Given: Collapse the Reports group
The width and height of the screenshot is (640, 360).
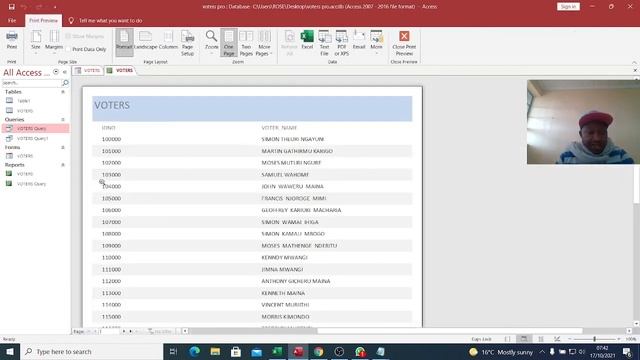Looking at the screenshot, I should [63, 165].
